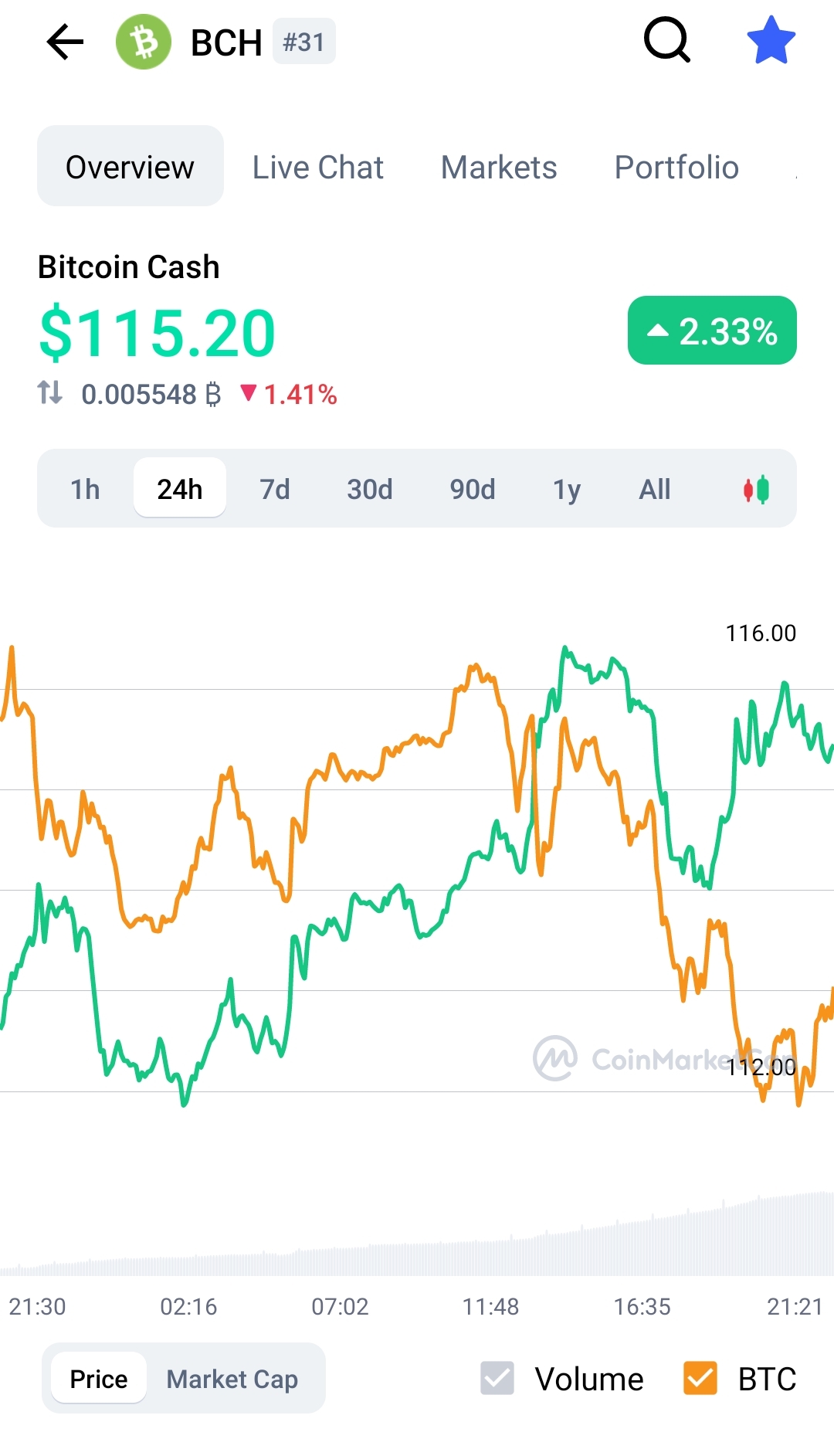Select the Price chart mode
The height and width of the screenshot is (1456, 834).
[99, 1378]
